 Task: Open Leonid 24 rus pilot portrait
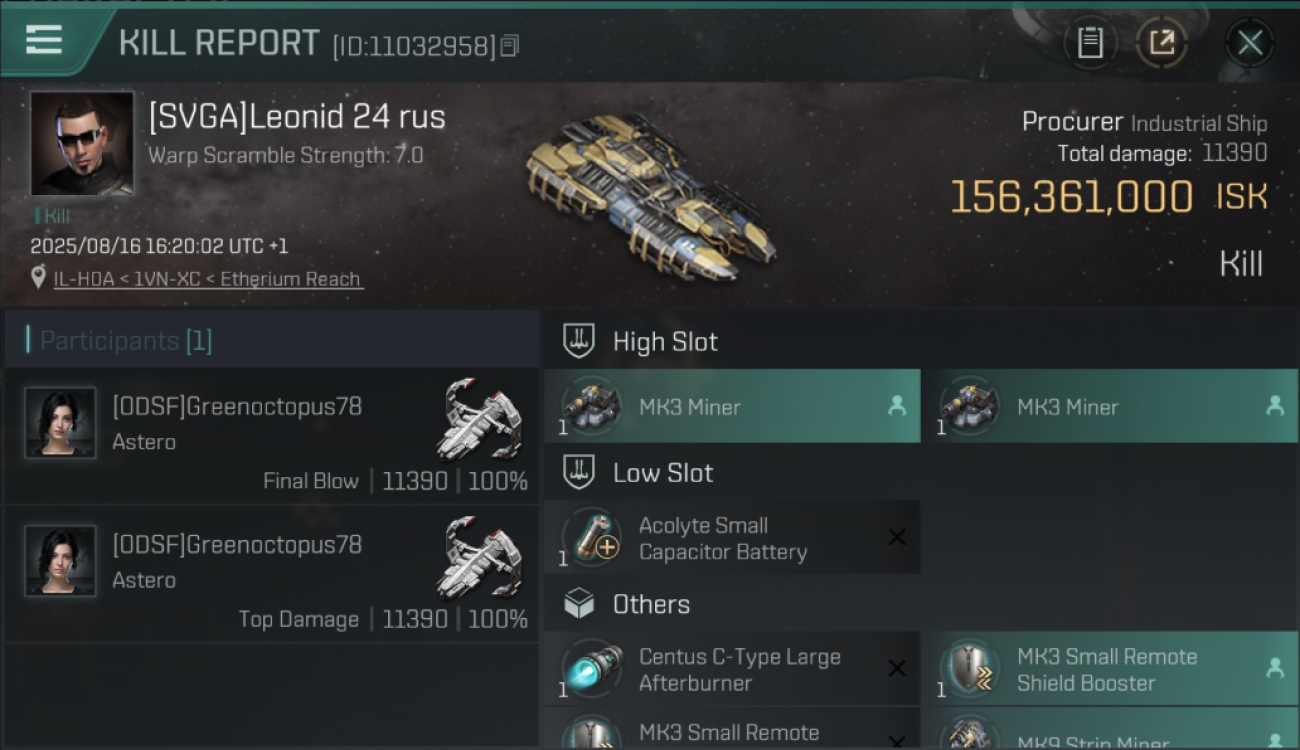[x=82, y=143]
